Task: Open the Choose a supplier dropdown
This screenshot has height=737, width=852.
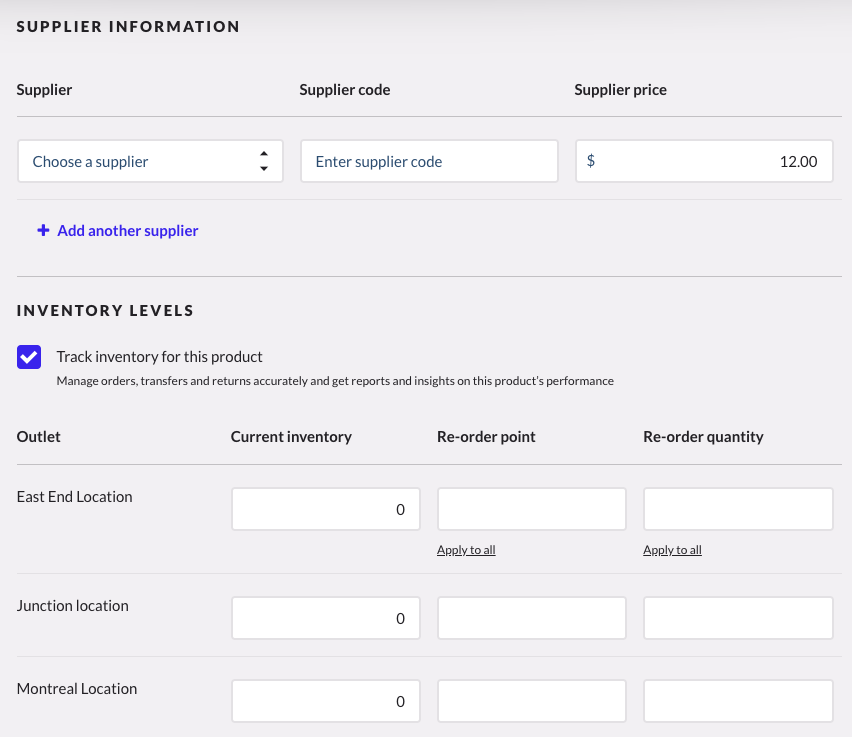Action: (x=140, y=161)
